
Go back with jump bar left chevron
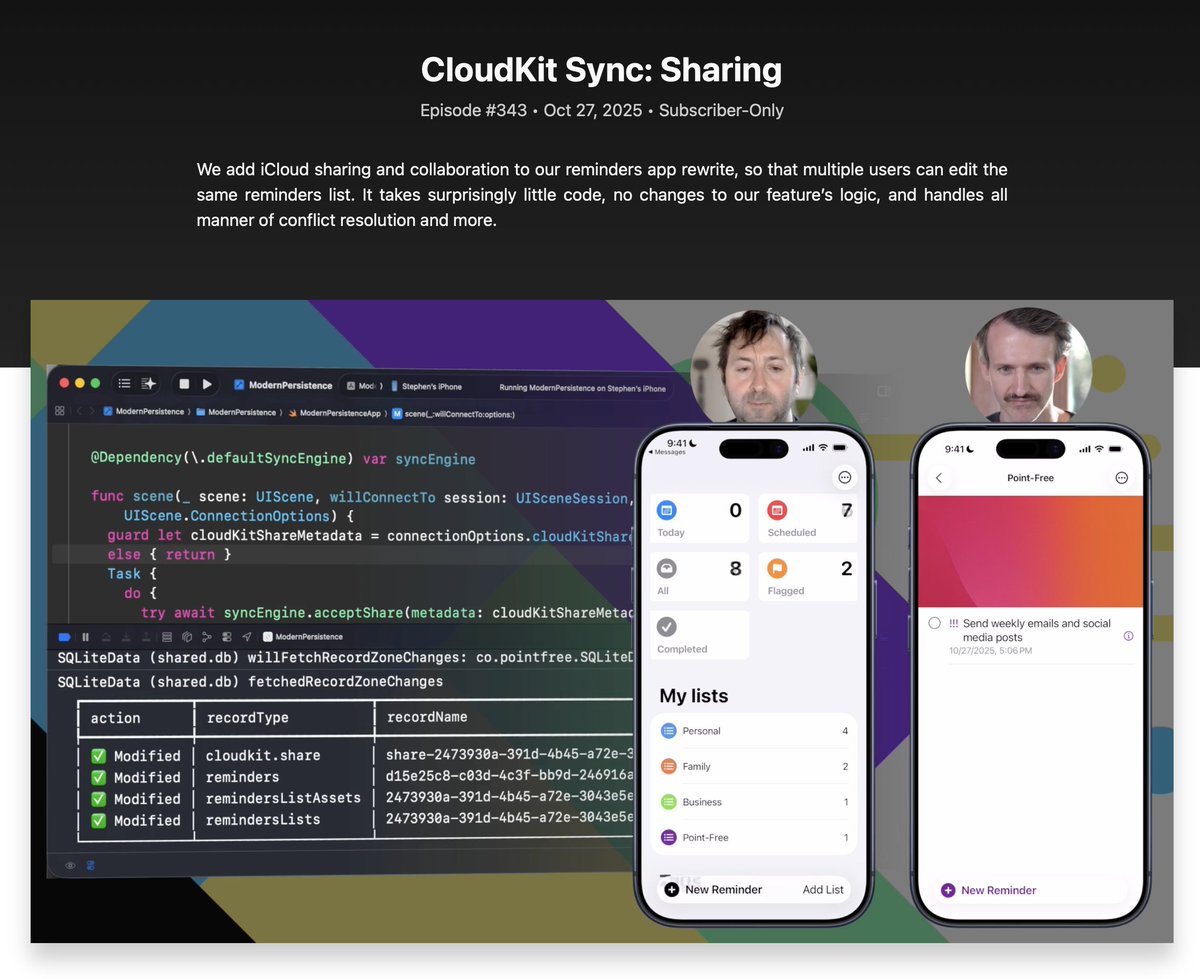(79, 411)
